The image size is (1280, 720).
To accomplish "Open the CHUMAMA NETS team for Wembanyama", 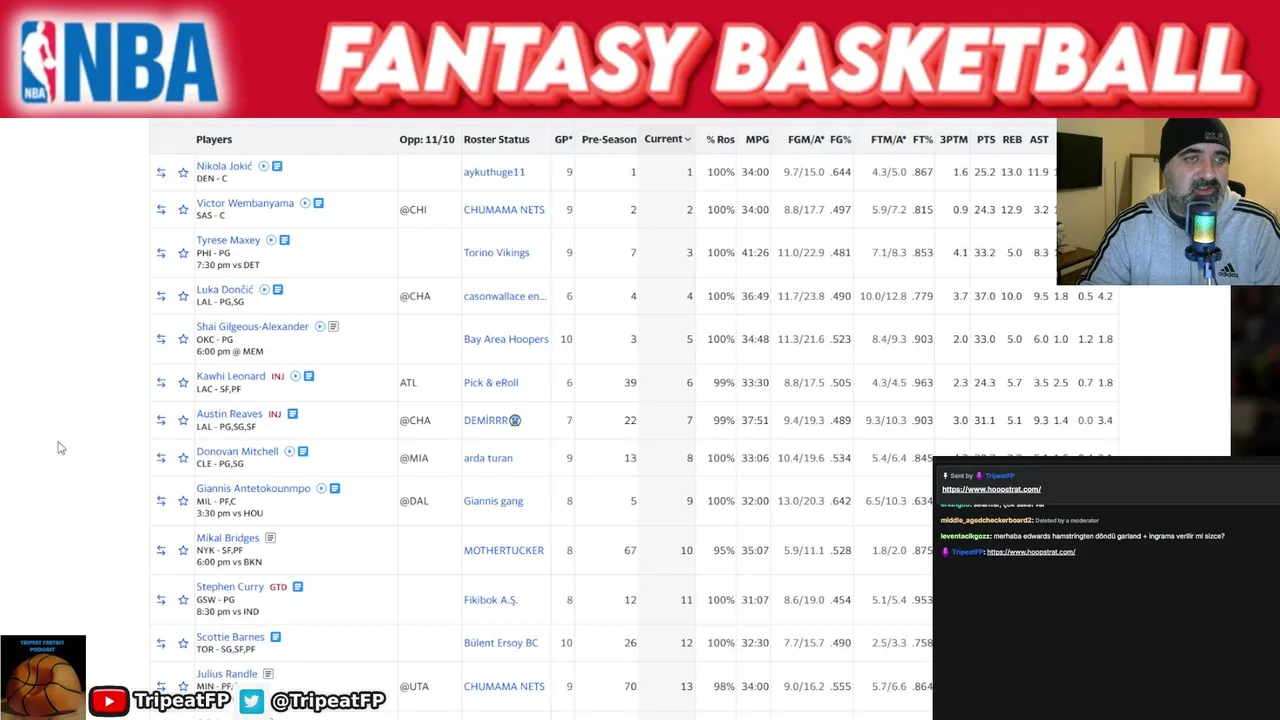I will click(x=504, y=210).
